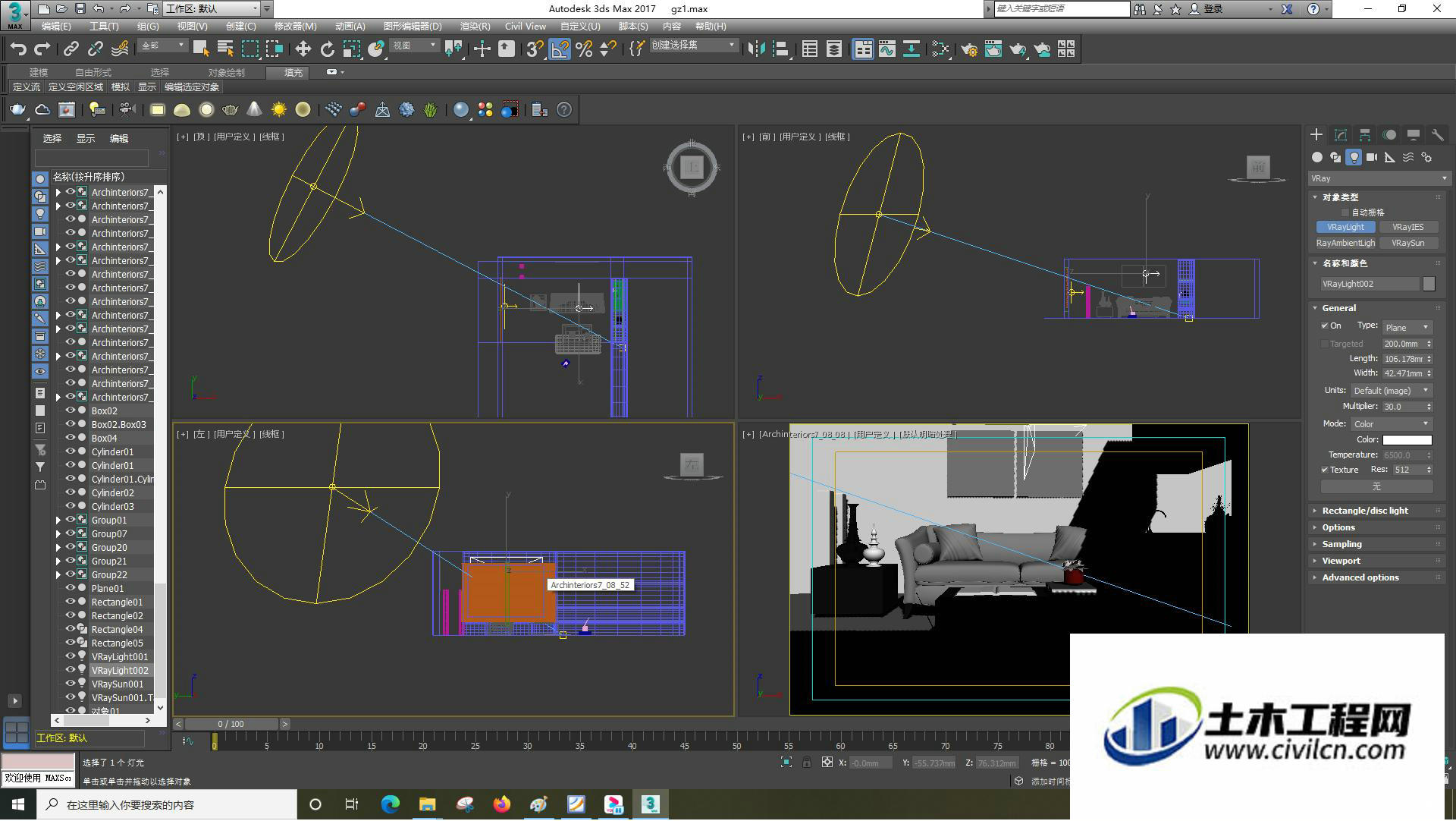Enable the Targeted checkbox
This screenshot has width=1456, height=821.
coord(1325,344)
